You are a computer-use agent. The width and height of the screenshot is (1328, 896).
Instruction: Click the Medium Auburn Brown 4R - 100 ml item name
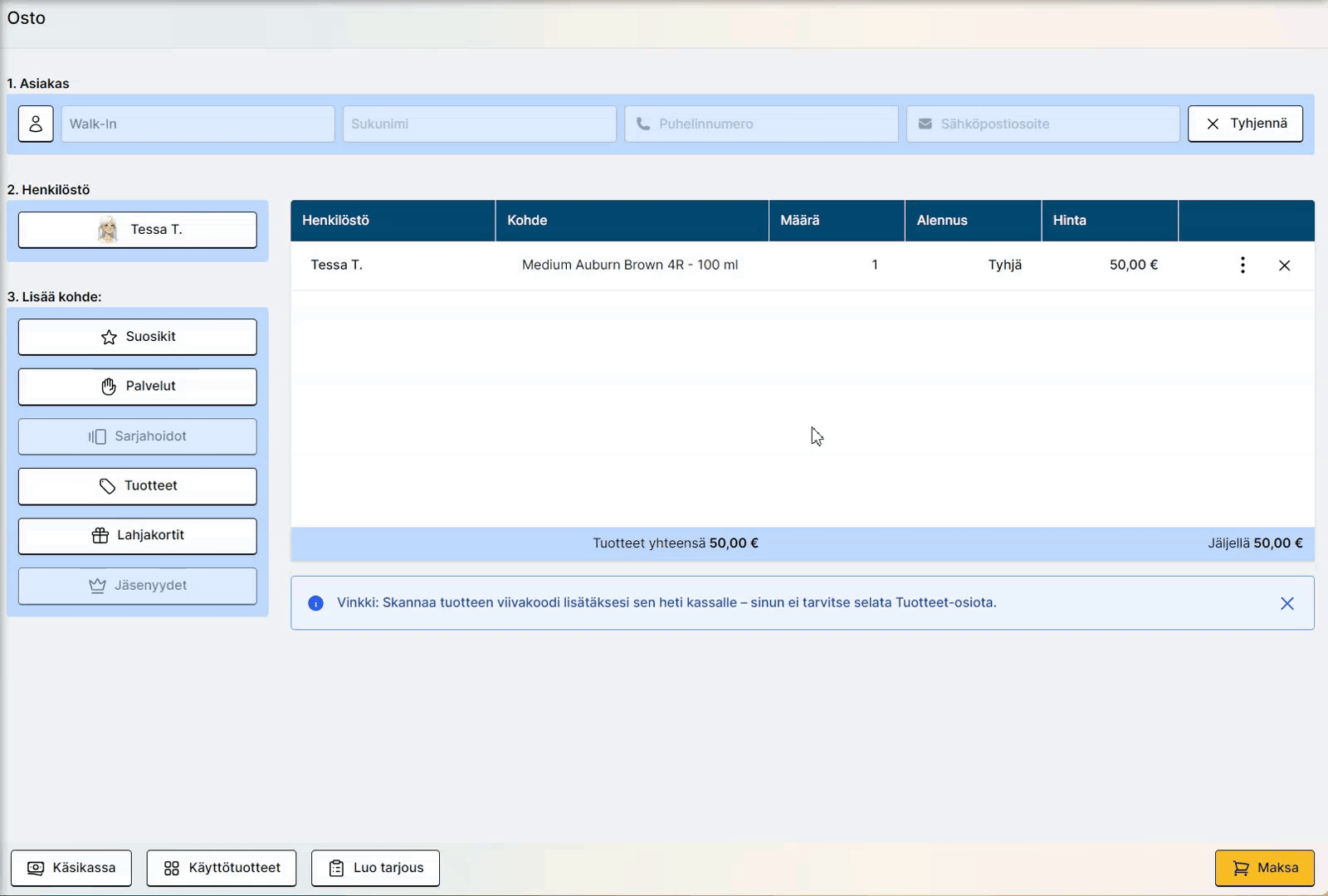pos(630,265)
